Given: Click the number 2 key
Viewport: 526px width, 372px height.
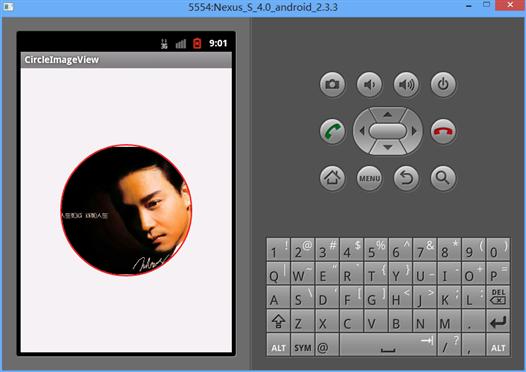Looking at the screenshot, I should [303, 249].
